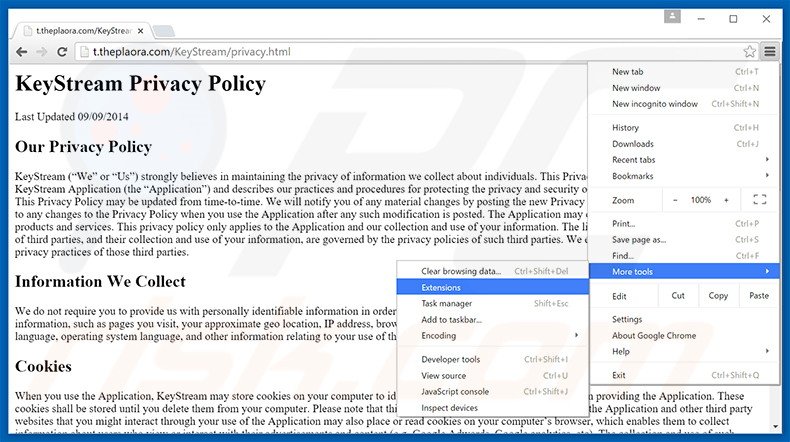This screenshot has width=790, height=442.
Task: Open About Google Chrome
Action: click(684, 335)
